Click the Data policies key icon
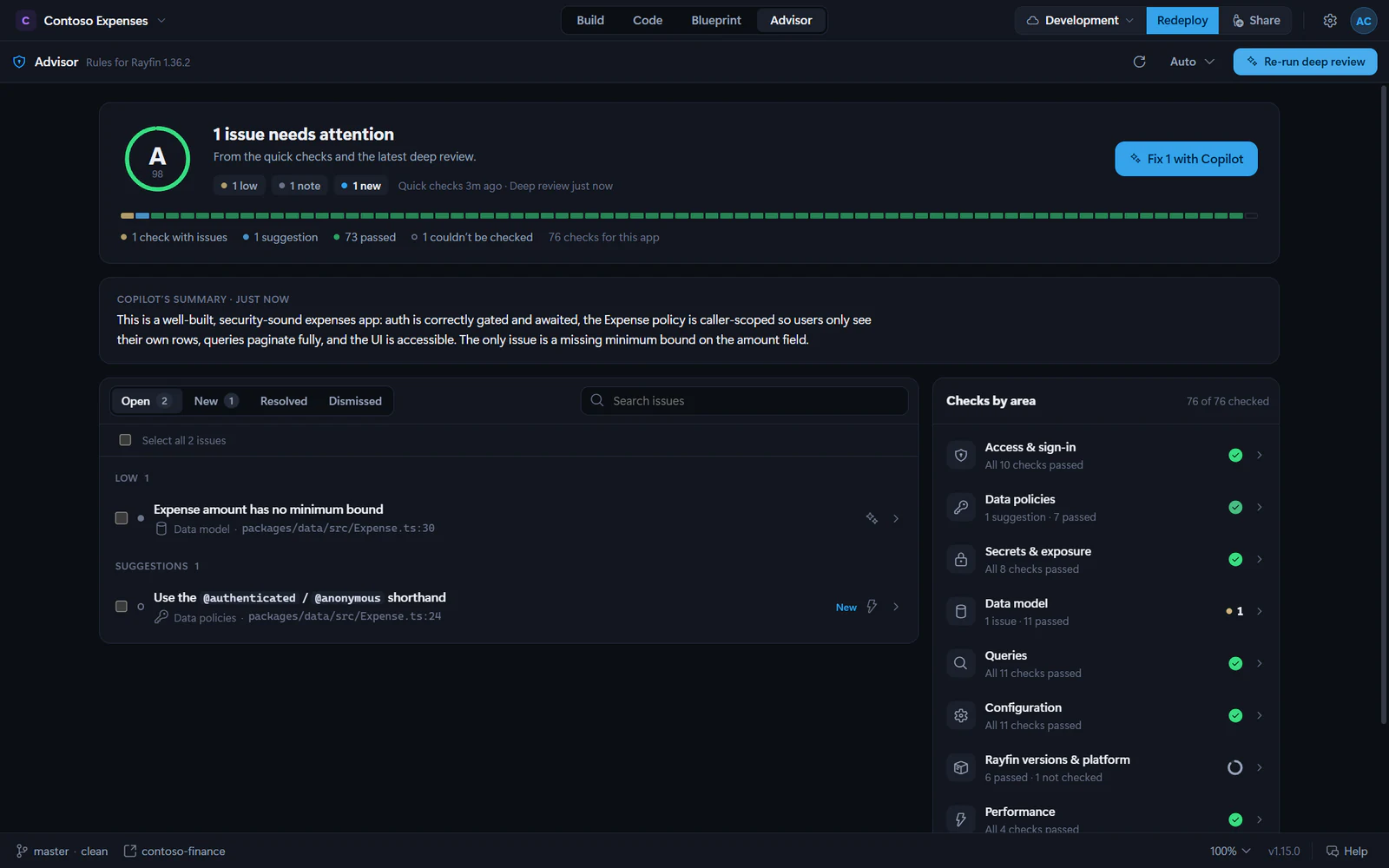The height and width of the screenshot is (868, 1389). (961, 507)
